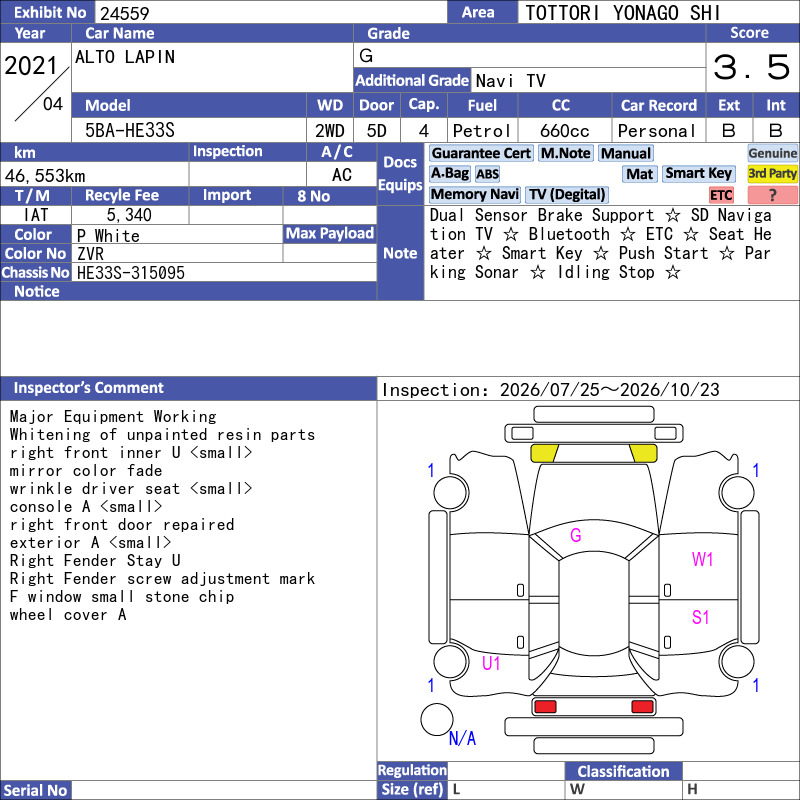Screen dimensions: 800x800
Task: Click the yellow left headlight swatch
Action: point(544,453)
